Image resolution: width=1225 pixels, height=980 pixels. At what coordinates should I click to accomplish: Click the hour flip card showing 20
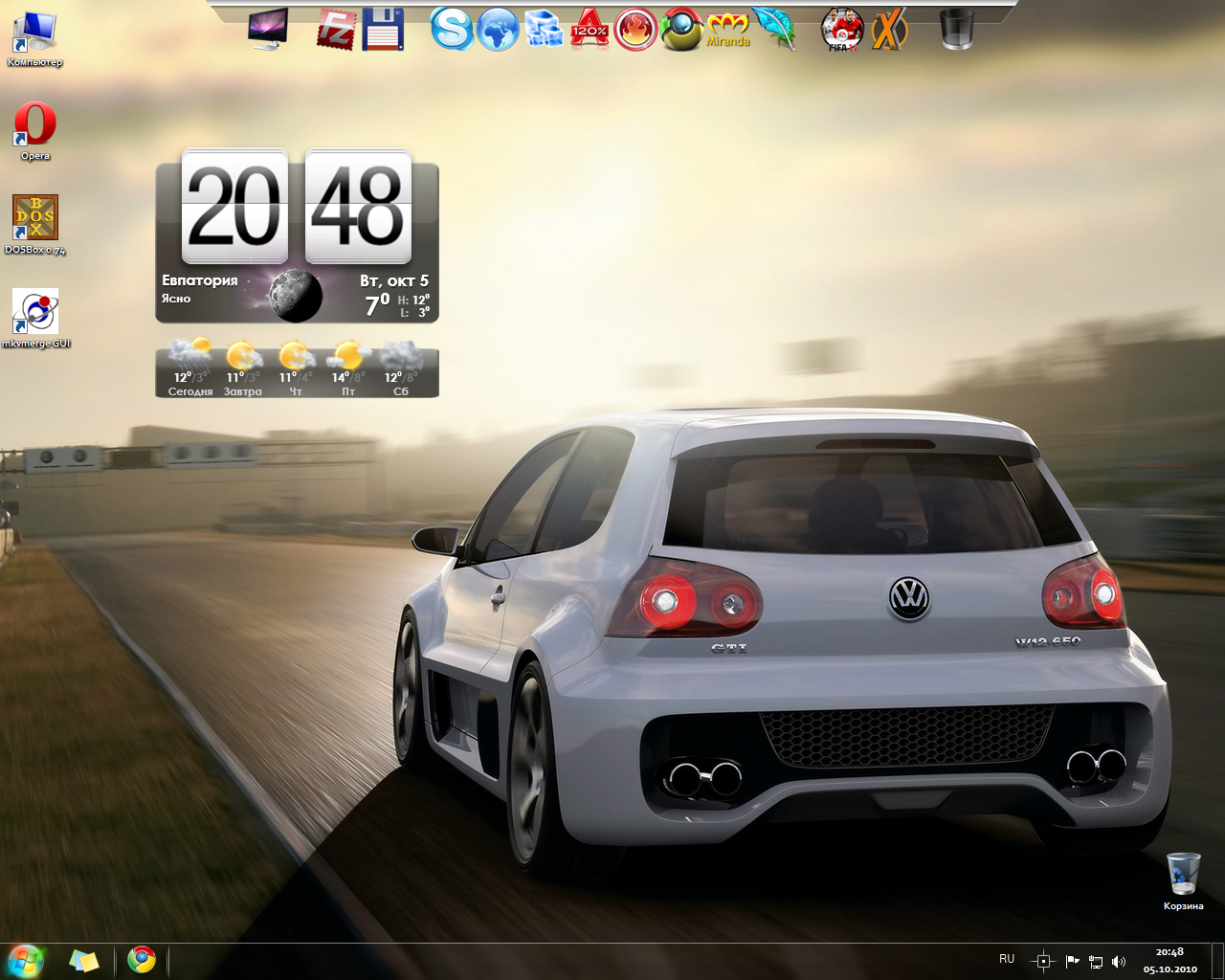[234, 206]
